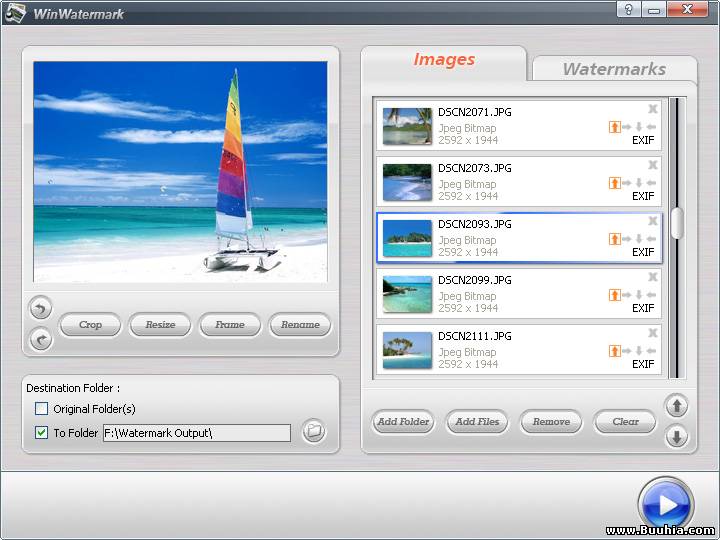Set DSCN2073.JPG orientation with orange up arrow

click(x=614, y=183)
